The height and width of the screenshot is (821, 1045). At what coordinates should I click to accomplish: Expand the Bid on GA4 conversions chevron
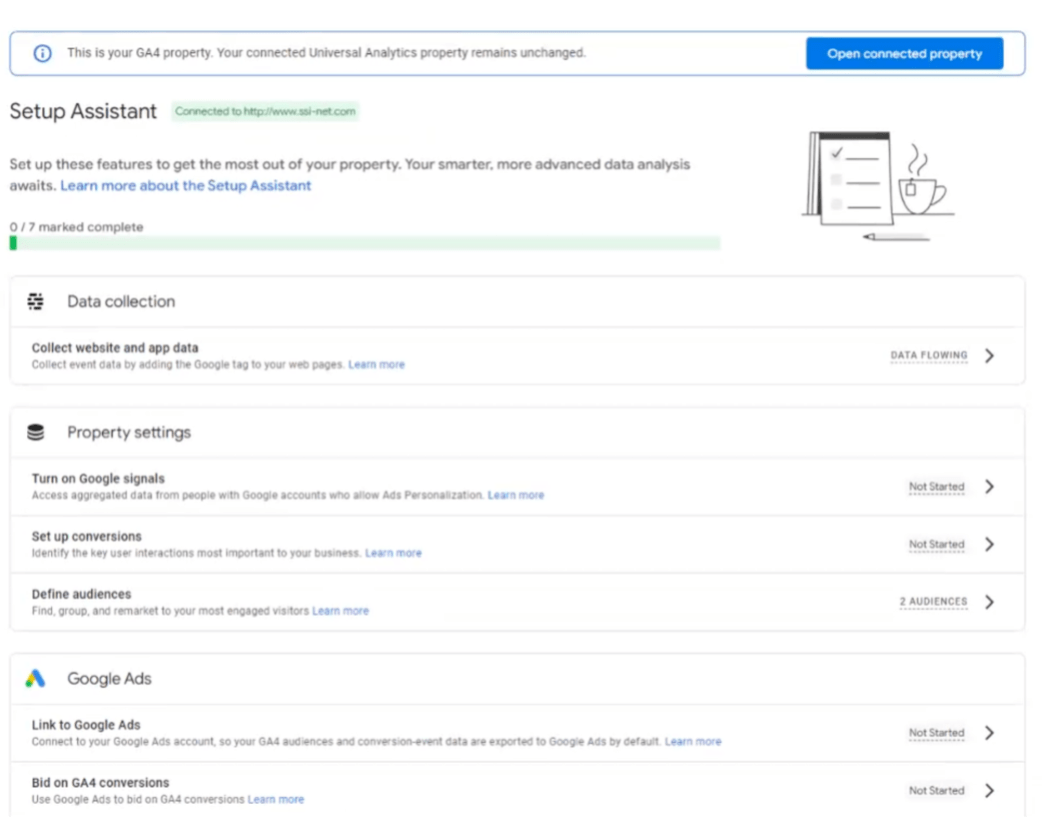click(x=990, y=791)
